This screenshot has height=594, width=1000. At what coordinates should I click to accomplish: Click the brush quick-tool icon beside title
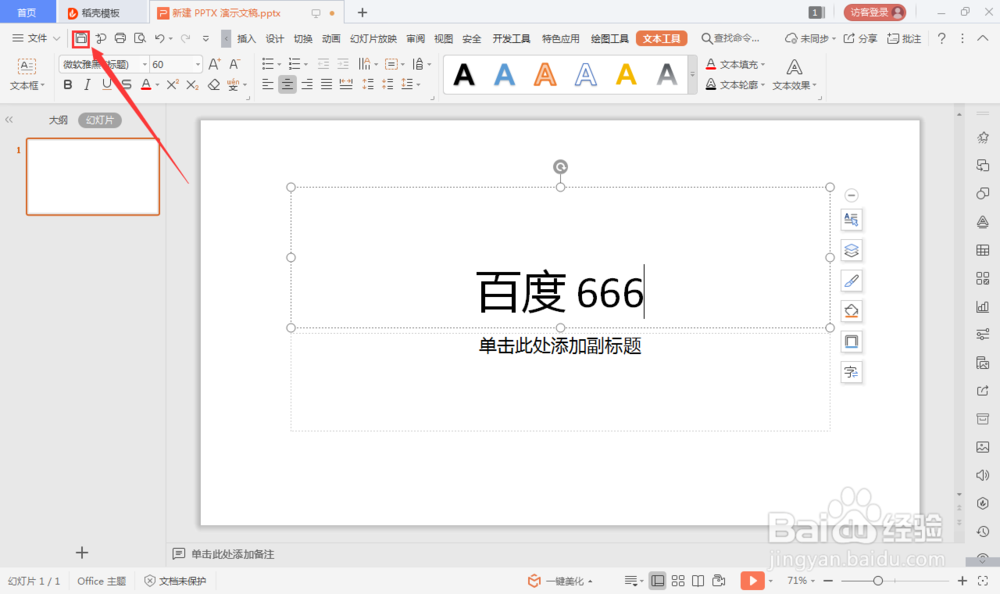[x=851, y=281]
